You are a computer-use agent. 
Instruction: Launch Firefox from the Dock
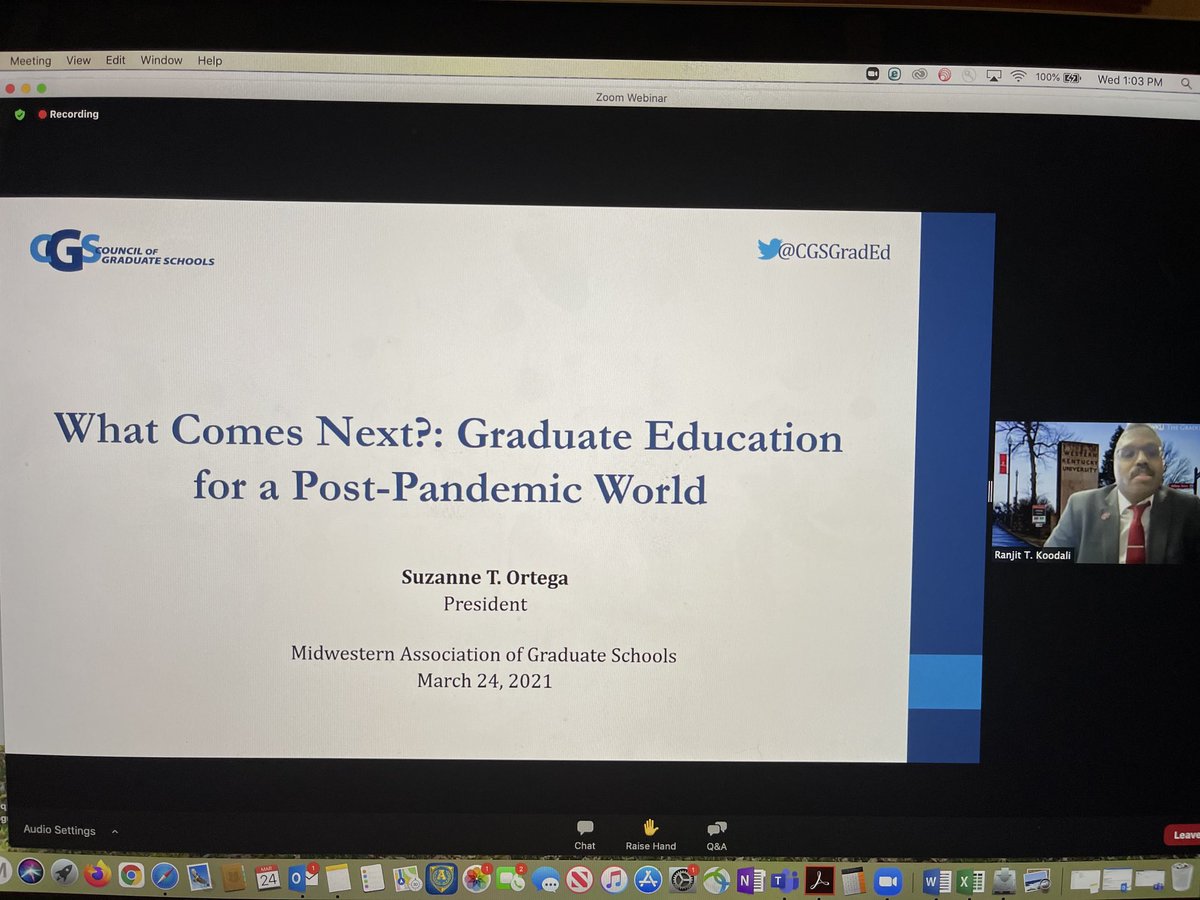click(97, 875)
